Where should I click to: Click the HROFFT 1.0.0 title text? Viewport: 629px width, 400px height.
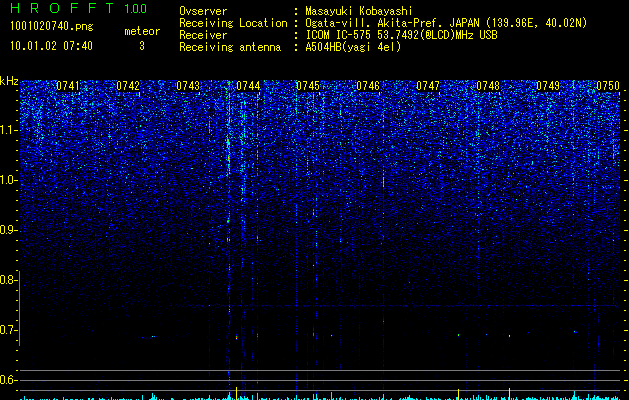pos(79,8)
